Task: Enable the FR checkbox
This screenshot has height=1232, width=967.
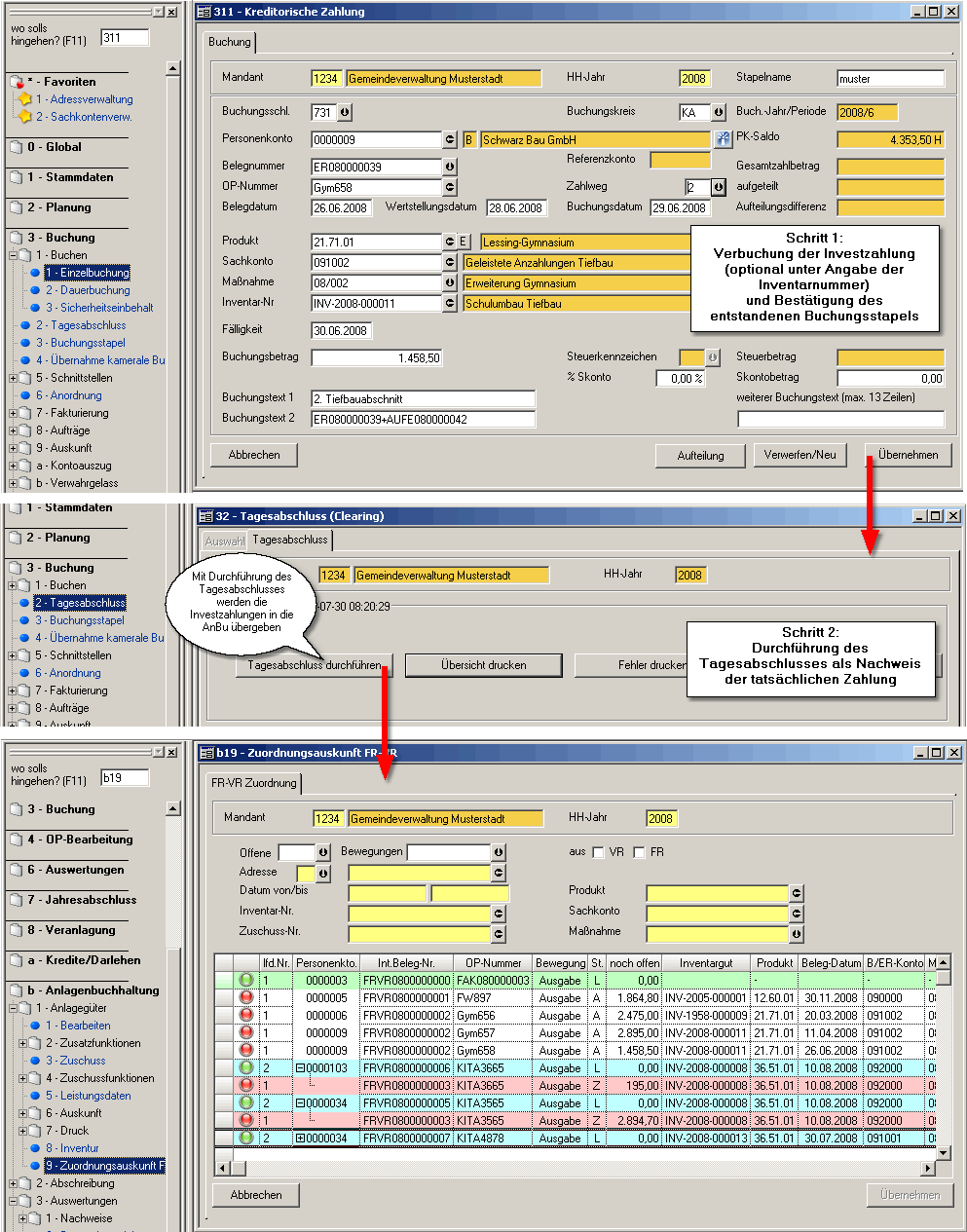Action: coord(639,852)
